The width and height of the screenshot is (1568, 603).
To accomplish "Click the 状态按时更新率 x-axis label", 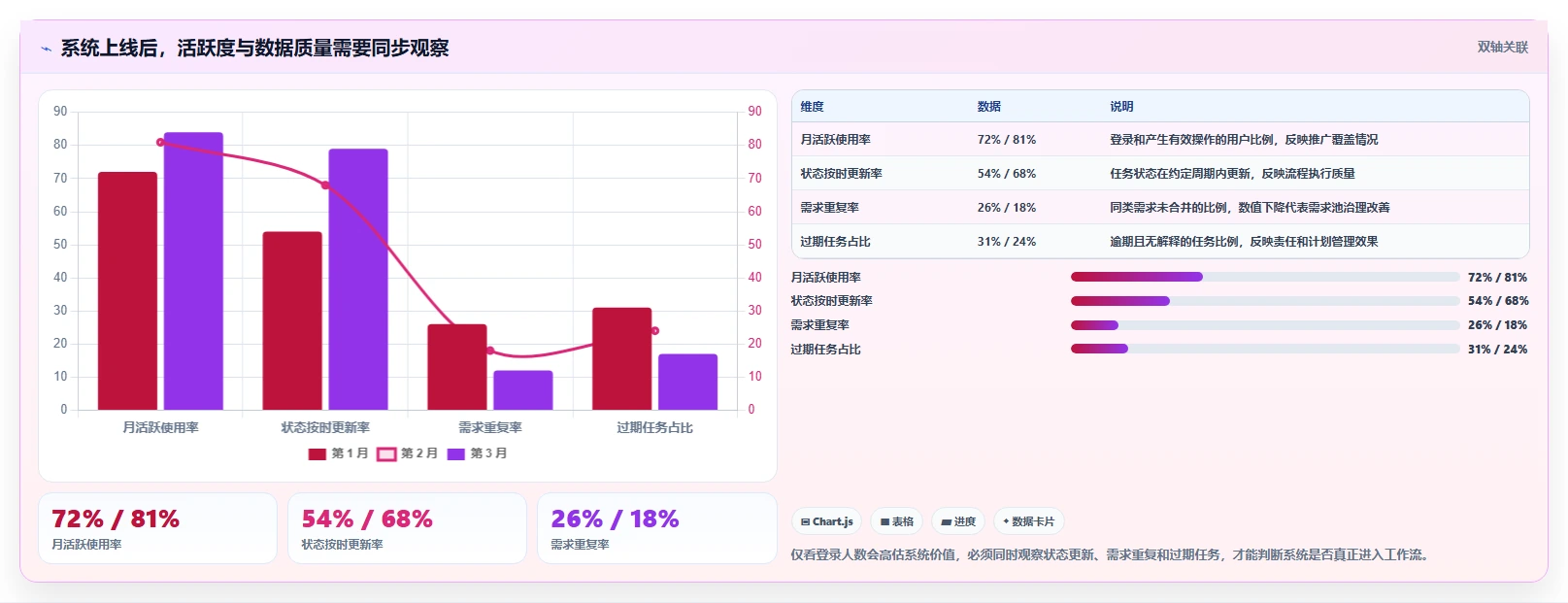I will (325, 427).
